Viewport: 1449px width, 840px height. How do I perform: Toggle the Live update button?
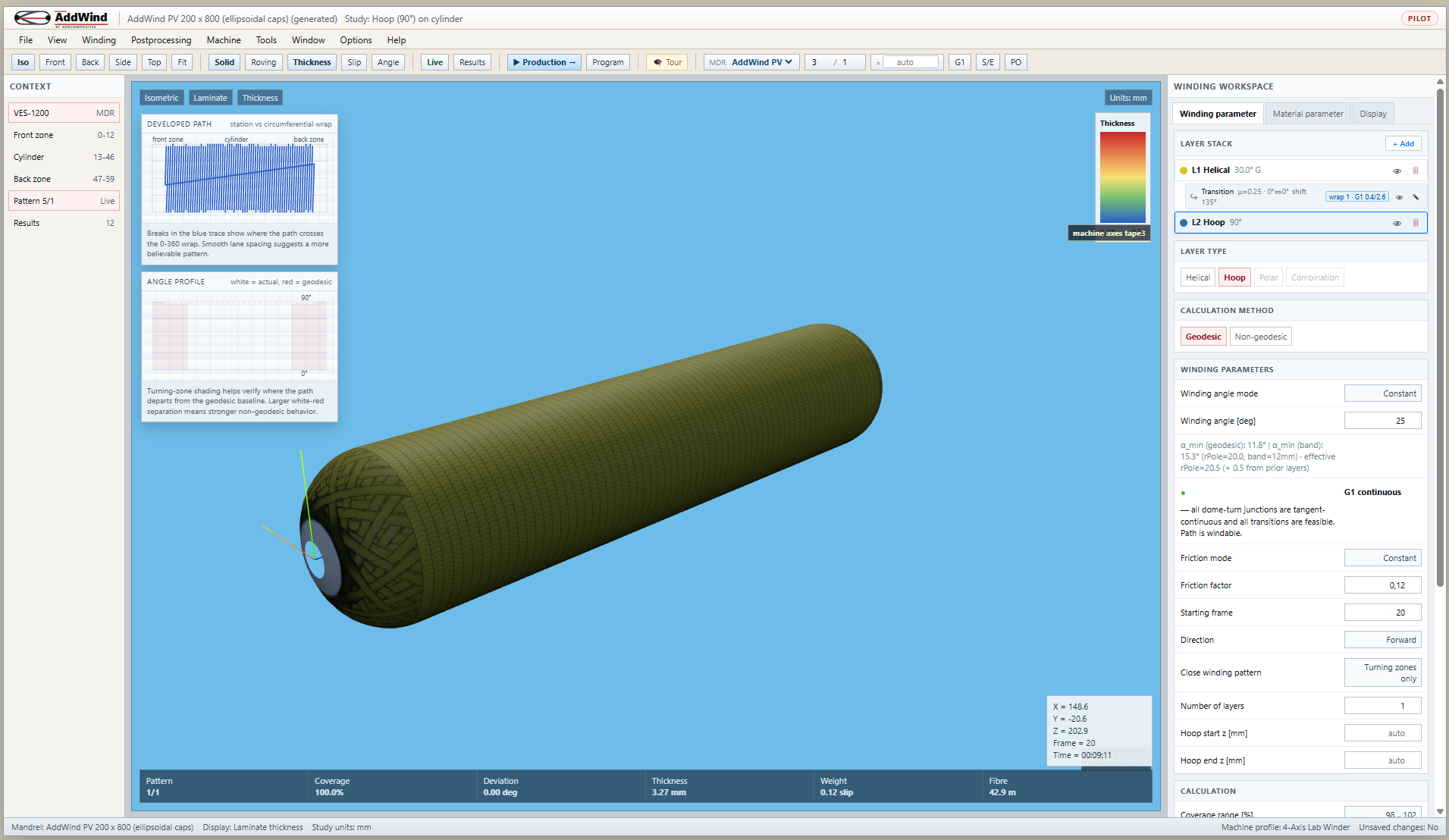pyautogui.click(x=434, y=62)
